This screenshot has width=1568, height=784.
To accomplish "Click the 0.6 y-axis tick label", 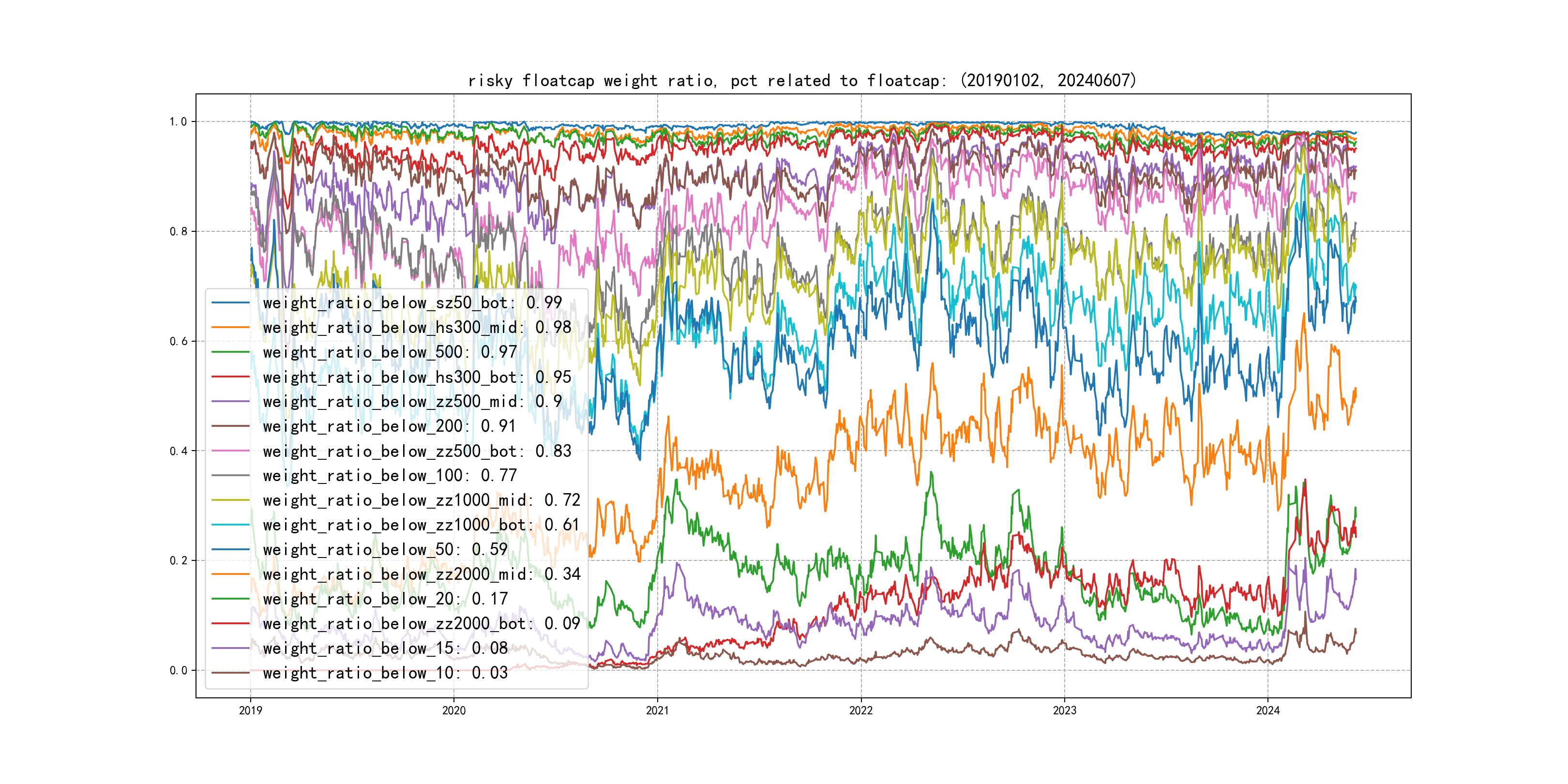I will coord(179,342).
